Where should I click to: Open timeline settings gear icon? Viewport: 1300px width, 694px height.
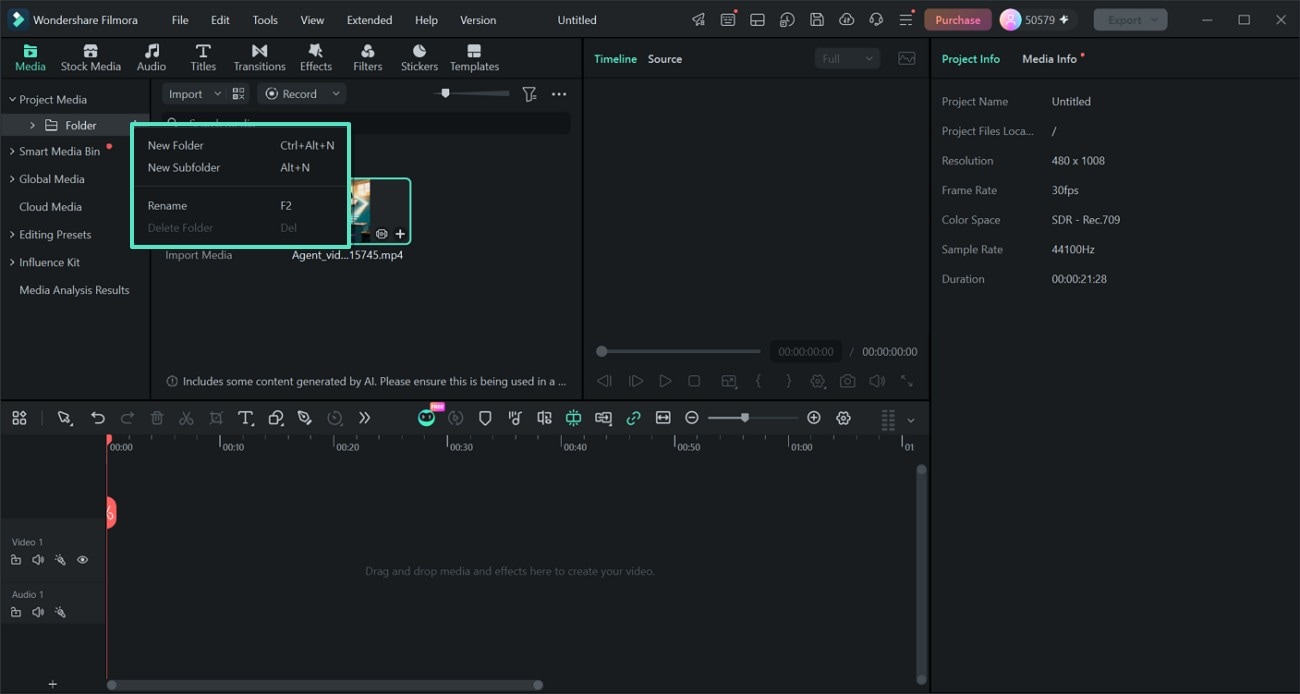(843, 418)
